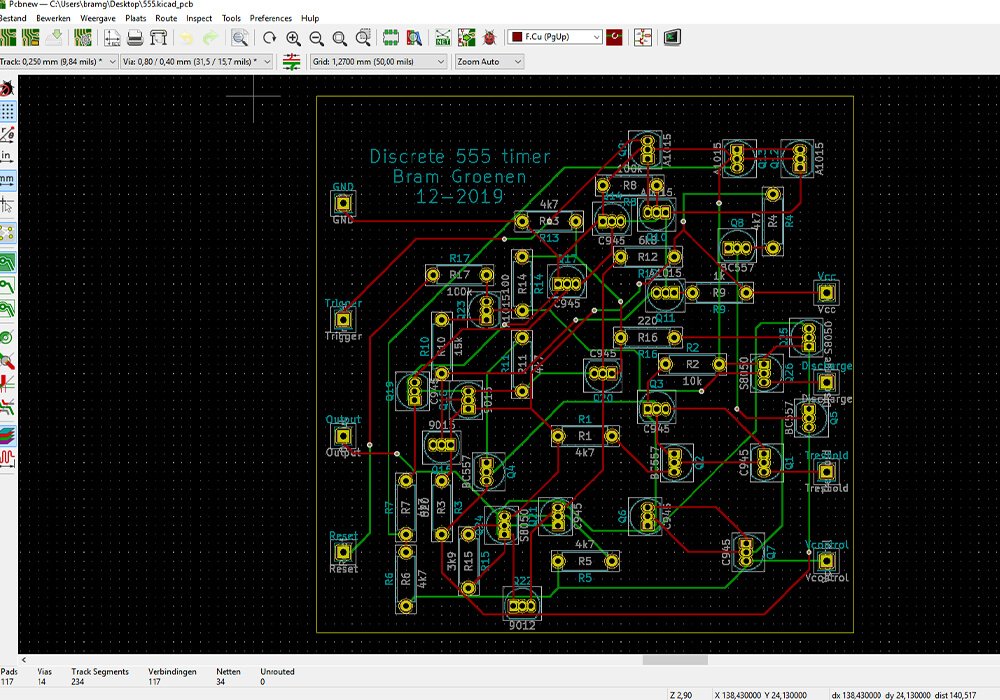
Task: Open the Plaats menu
Action: [135, 18]
